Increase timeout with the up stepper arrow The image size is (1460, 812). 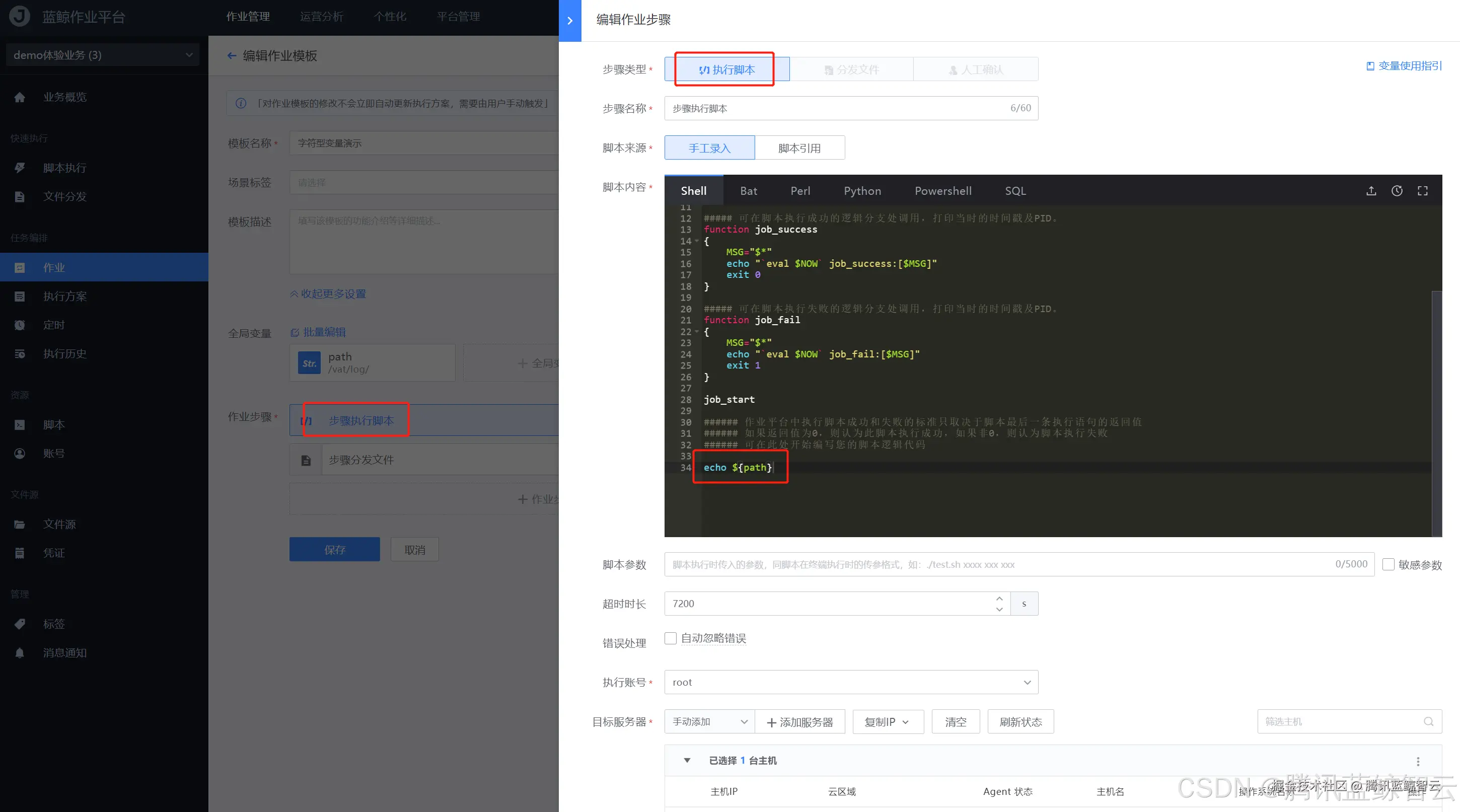click(999, 599)
